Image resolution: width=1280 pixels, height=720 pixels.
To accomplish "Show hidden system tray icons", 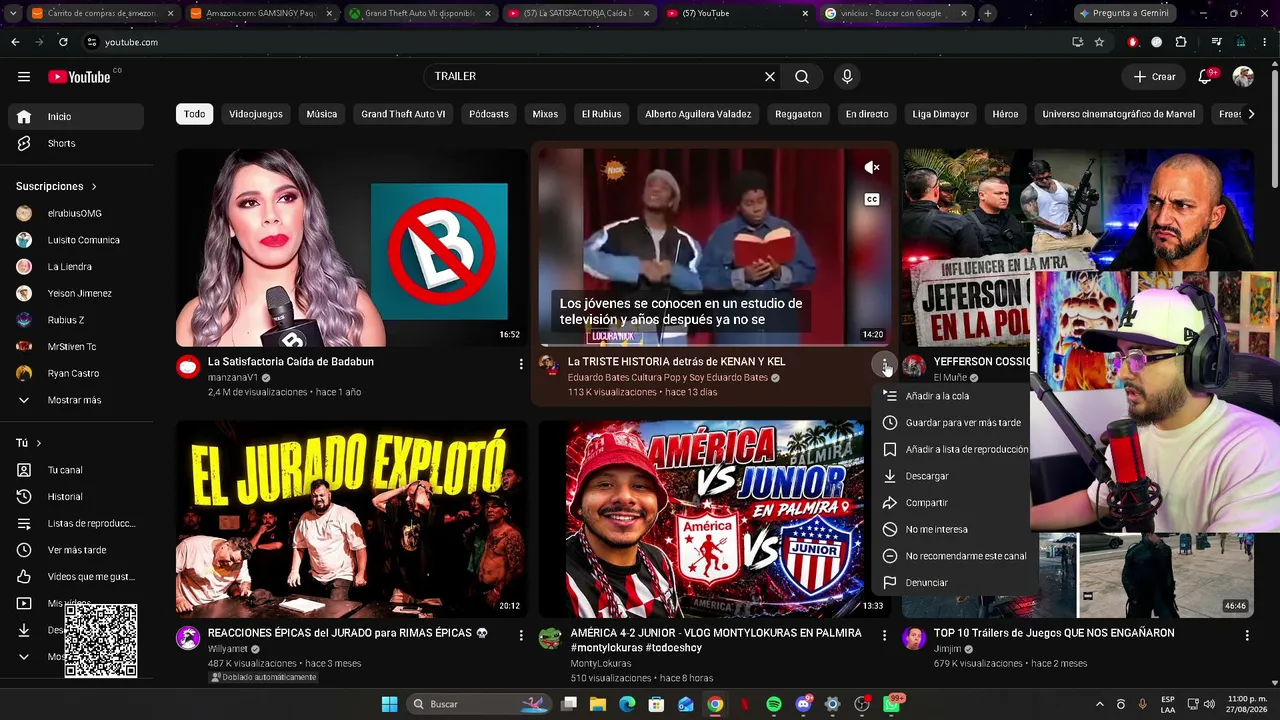I will [x=1100, y=704].
